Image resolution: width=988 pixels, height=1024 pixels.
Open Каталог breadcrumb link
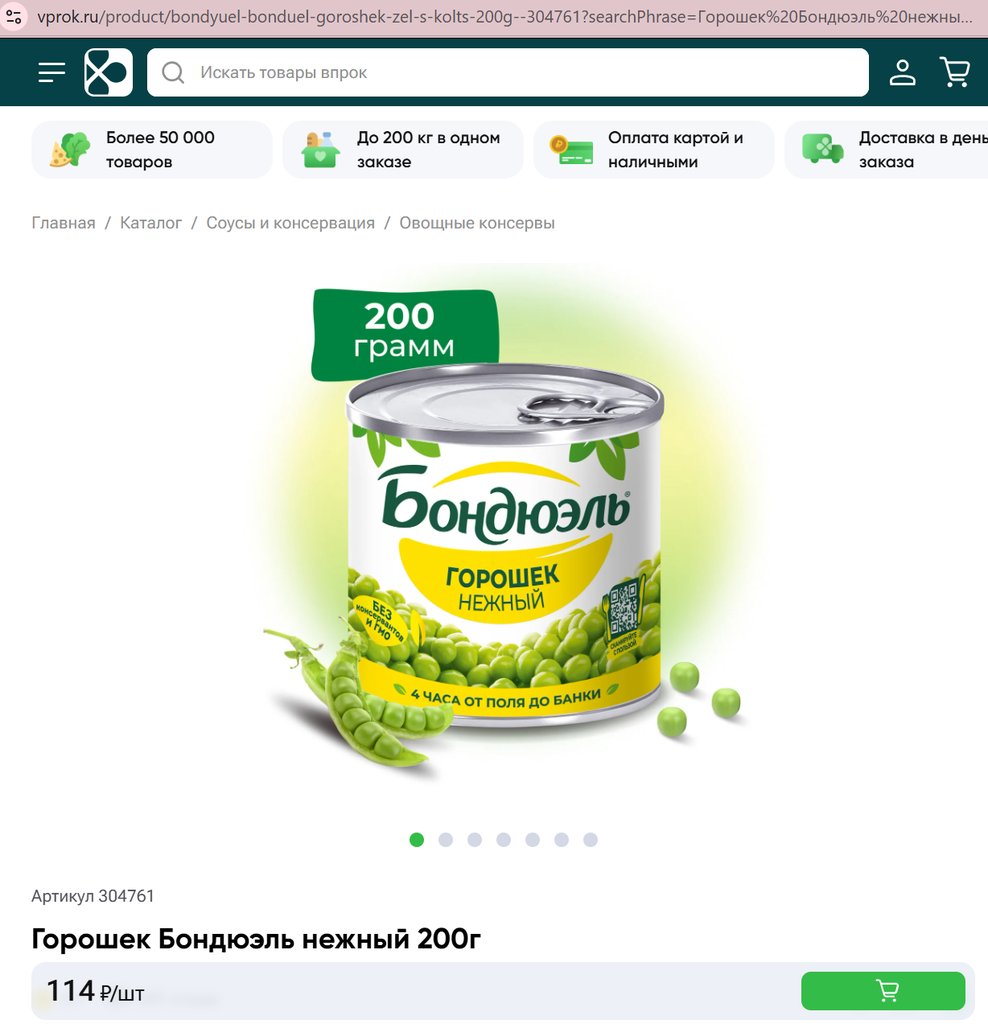(151, 223)
